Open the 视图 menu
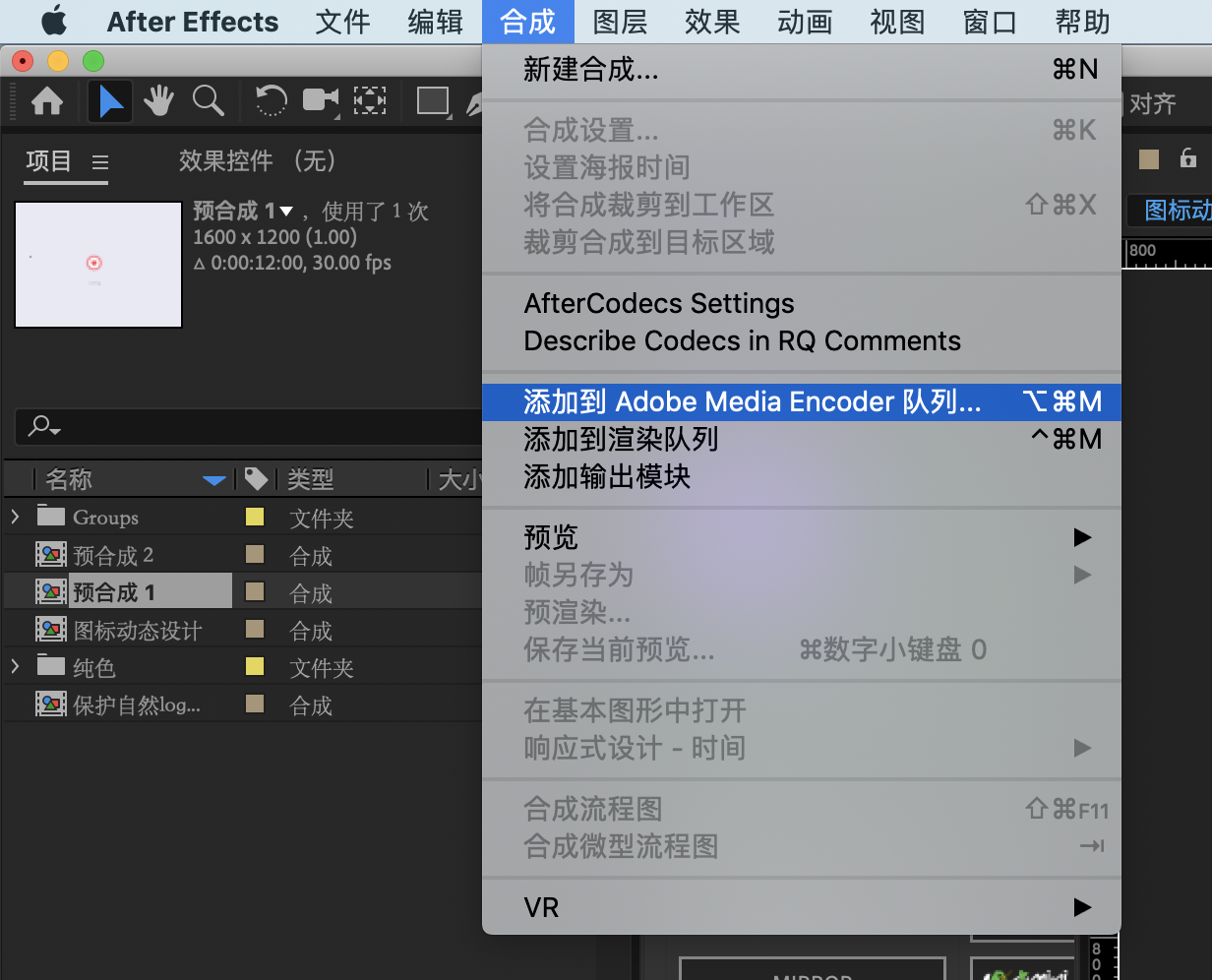This screenshot has height=980, width=1212. click(x=898, y=22)
